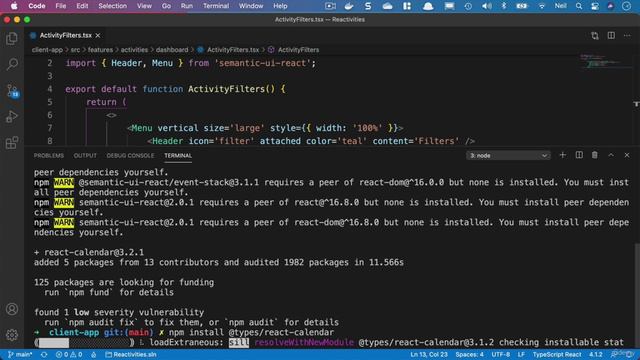The height and width of the screenshot is (360, 640).
Task: Open the View menu
Action: (144, 6)
